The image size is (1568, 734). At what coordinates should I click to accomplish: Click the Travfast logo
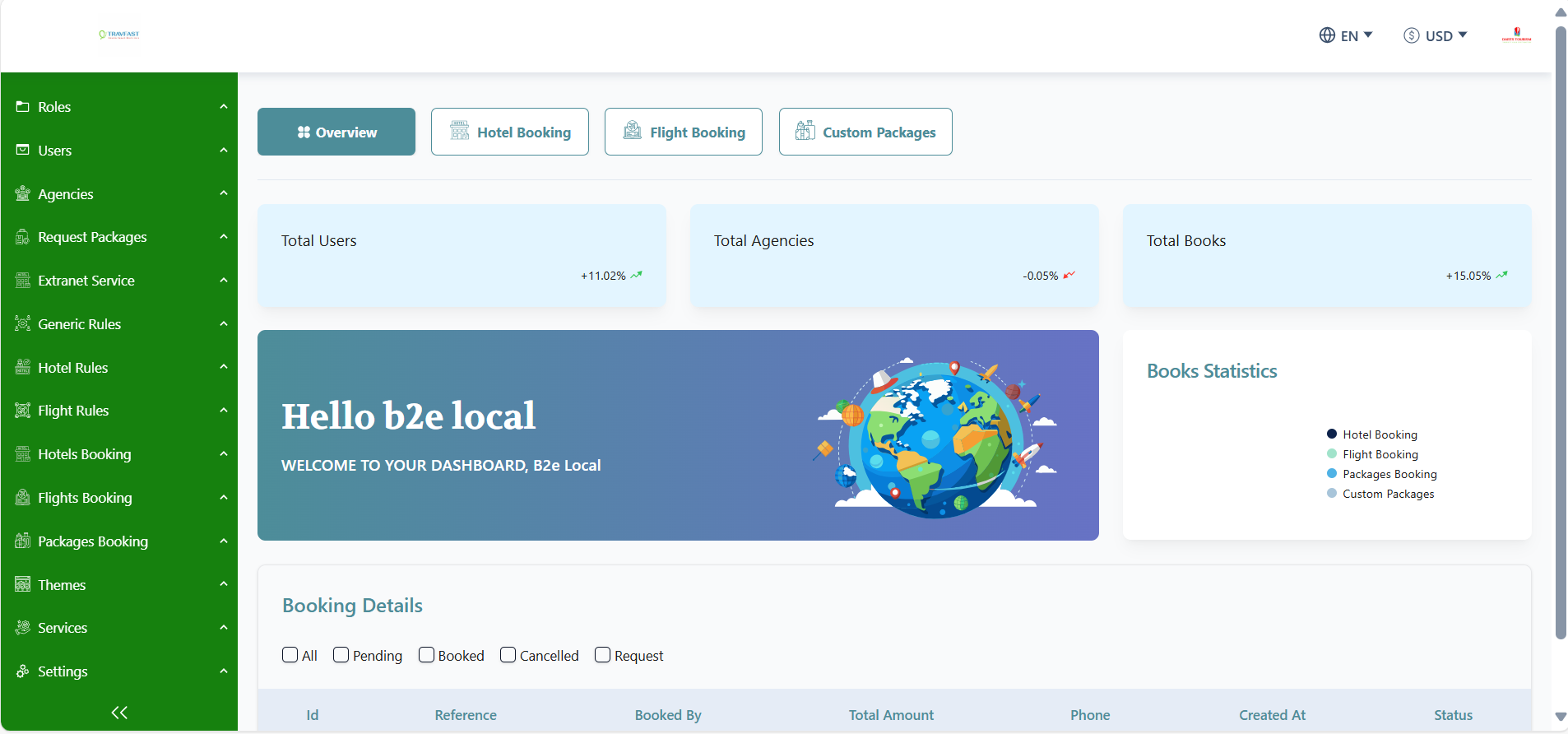[x=119, y=35]
